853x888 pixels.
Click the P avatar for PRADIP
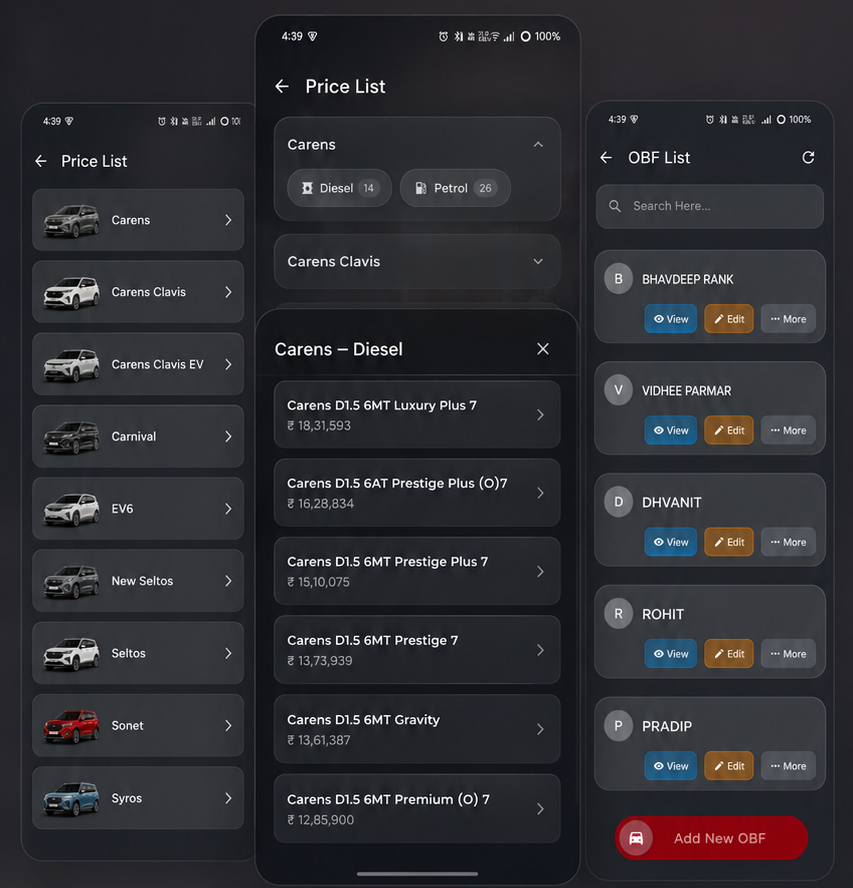[x=619, y=725]
